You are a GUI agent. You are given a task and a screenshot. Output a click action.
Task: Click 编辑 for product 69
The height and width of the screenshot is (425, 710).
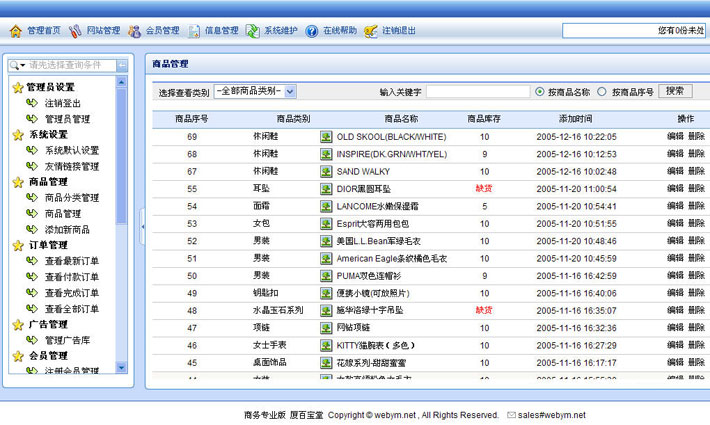(x=675, y=136)
